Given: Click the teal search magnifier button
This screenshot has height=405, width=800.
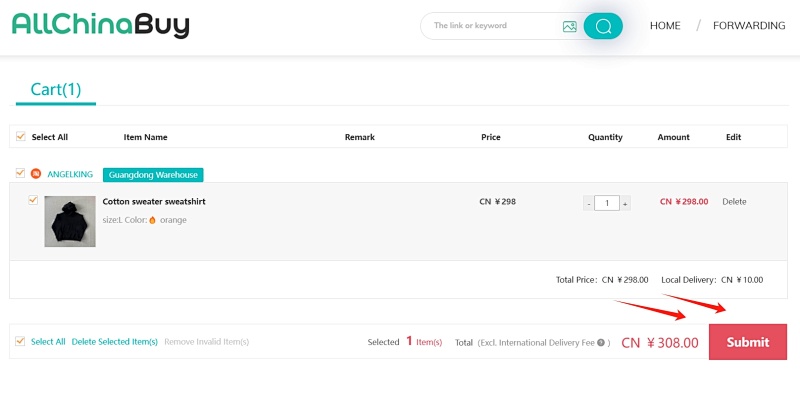Looking at the screenshot, I should [603, 26].
